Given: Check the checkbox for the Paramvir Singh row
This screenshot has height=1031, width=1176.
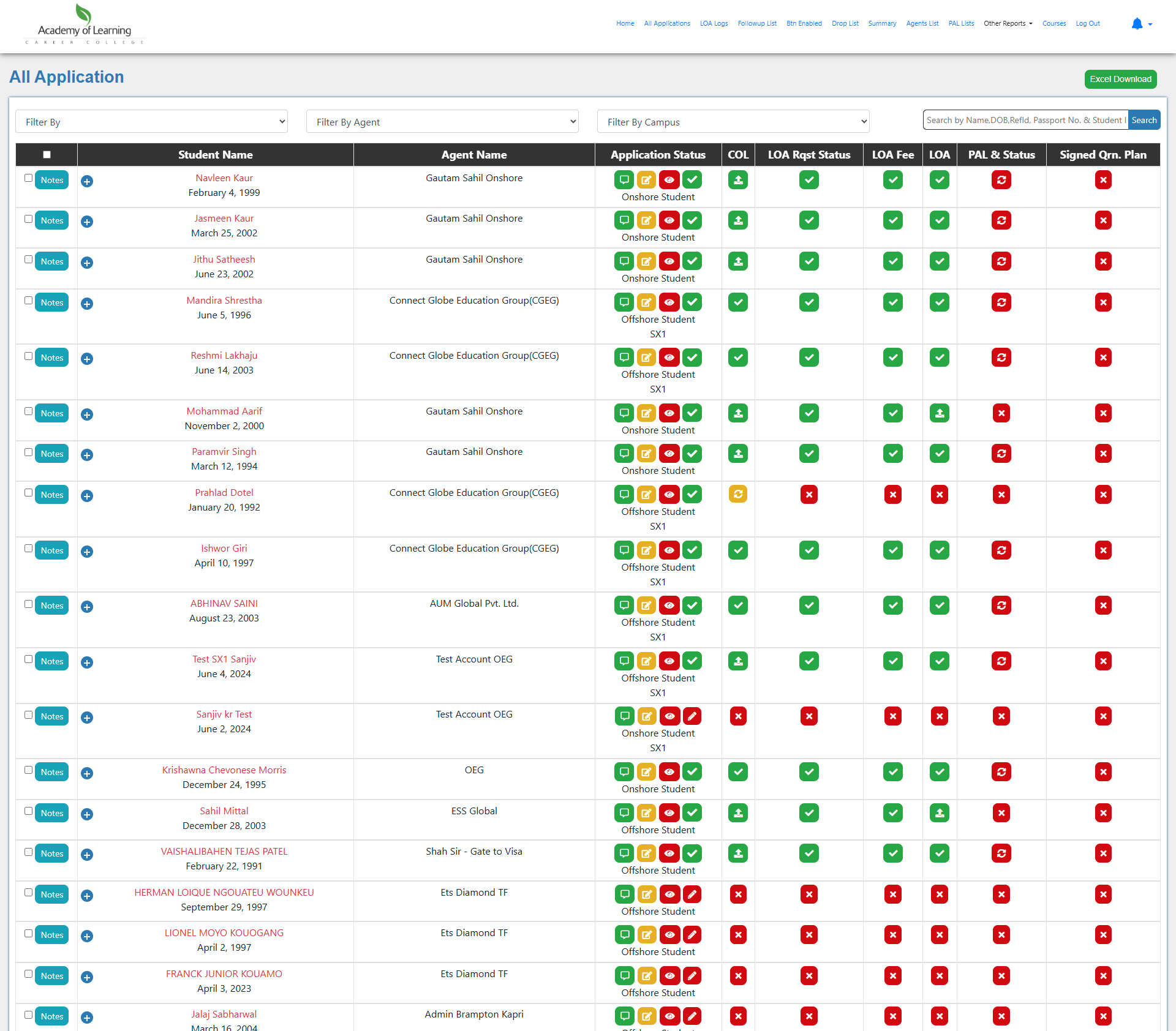Looking at the screenshot, I should tap(28, 452).
